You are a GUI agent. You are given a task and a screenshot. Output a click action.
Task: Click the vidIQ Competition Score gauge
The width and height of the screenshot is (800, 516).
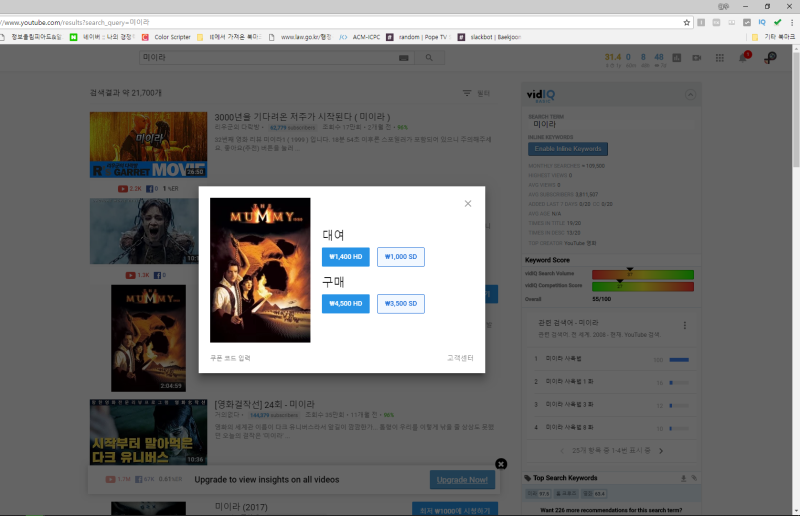pyautogui.click(x=643, y=286)
